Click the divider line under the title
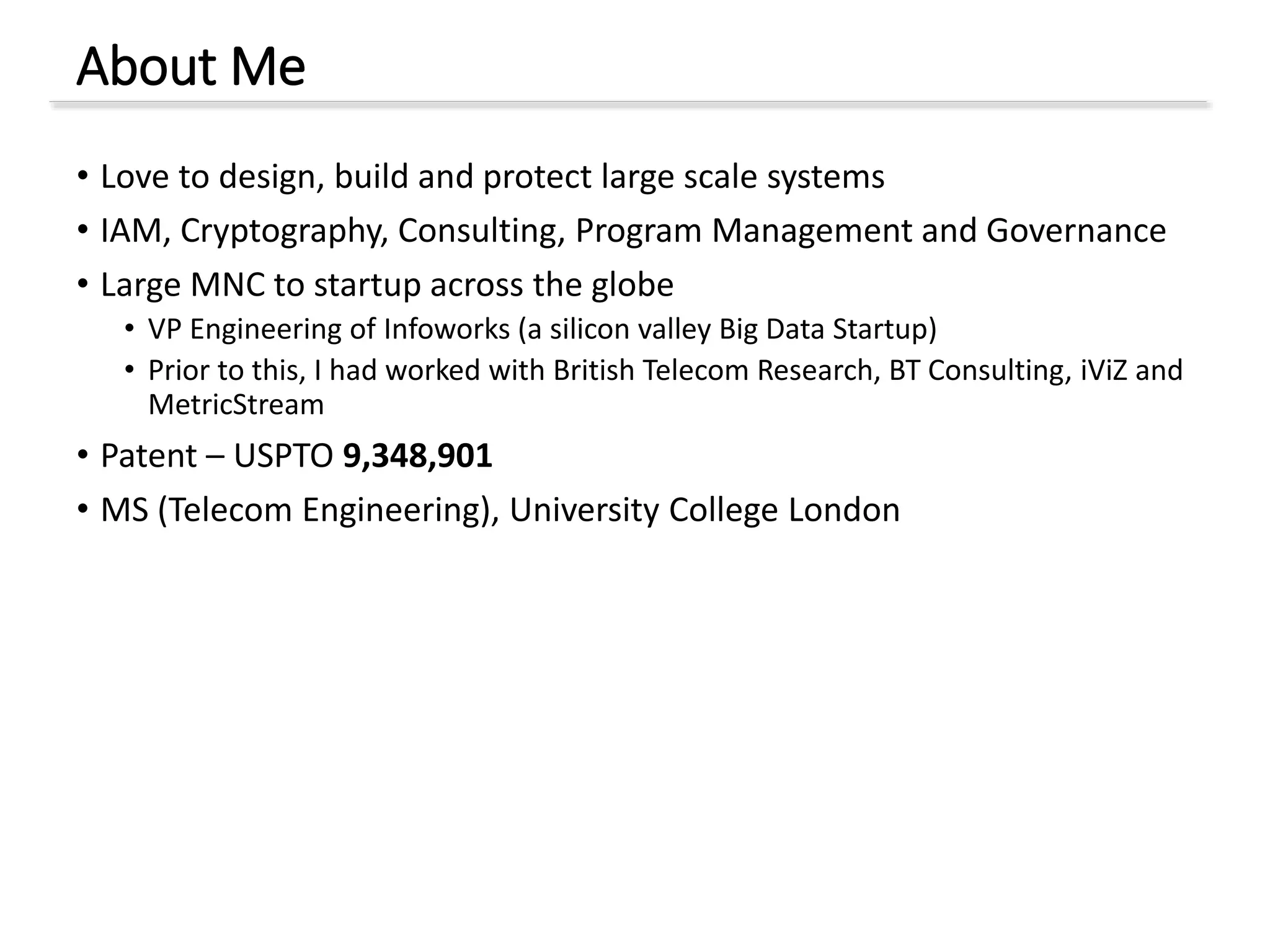The image size is (1270, 952). (x=628, y=102)
